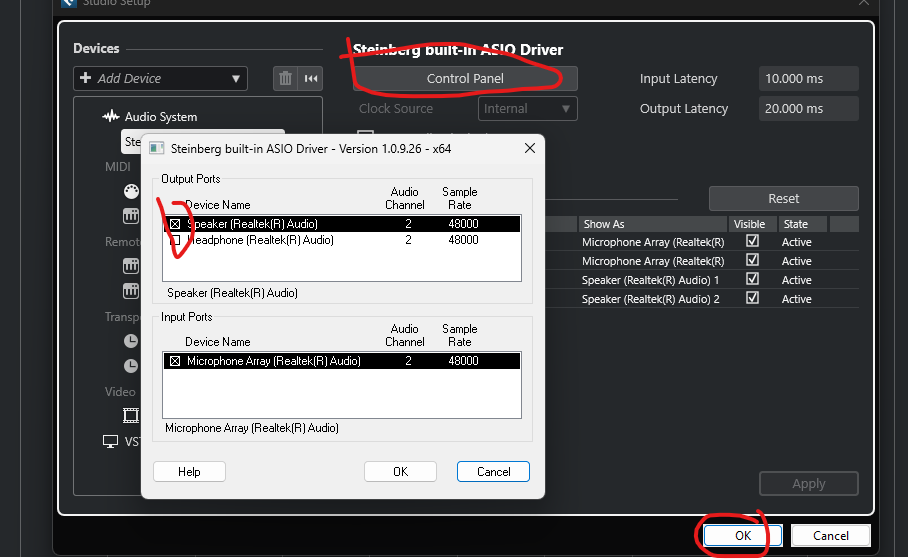Click the second keyboard icon under Remote

pos(131,291)
